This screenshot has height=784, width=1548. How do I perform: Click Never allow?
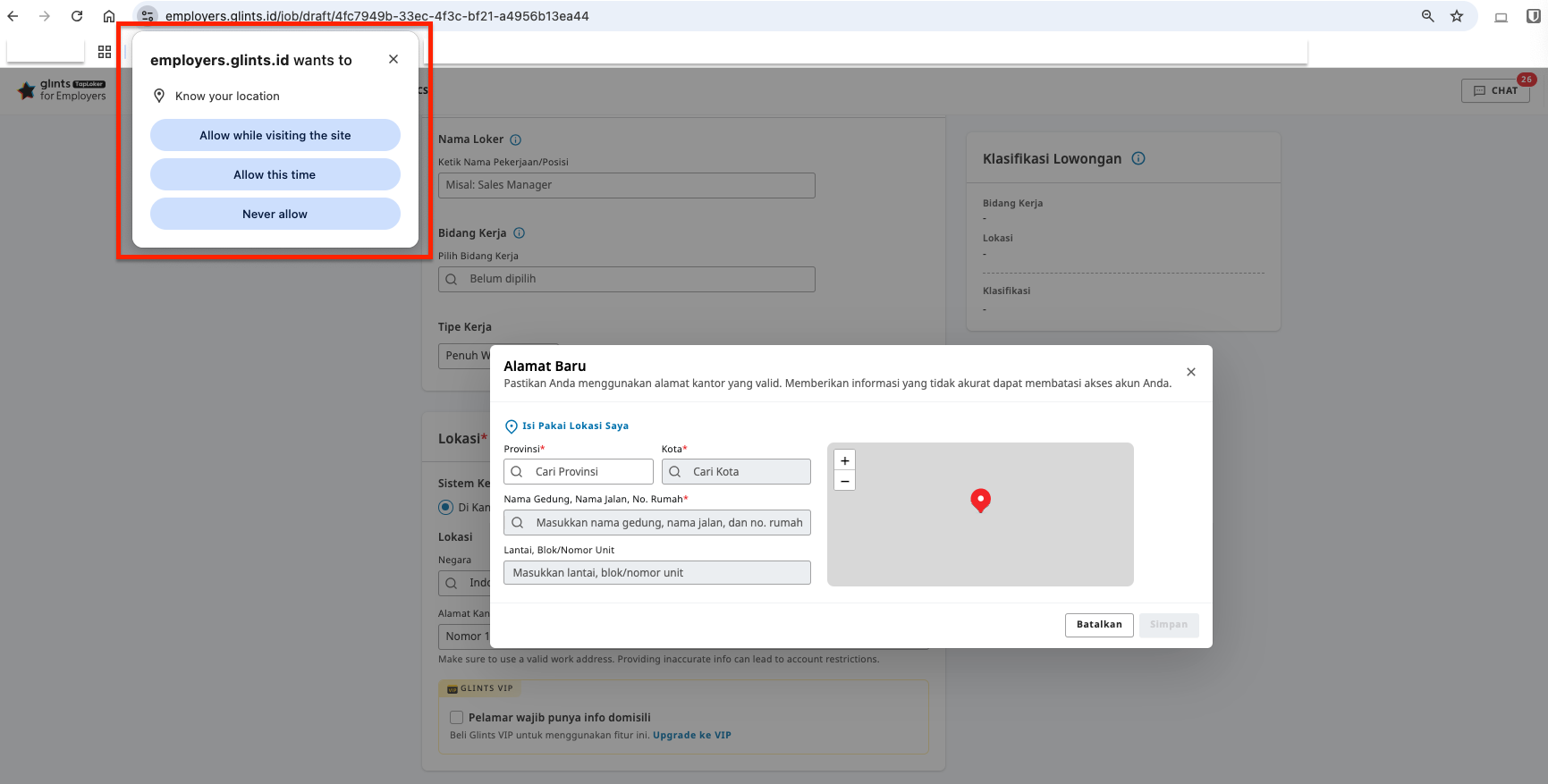275,214
